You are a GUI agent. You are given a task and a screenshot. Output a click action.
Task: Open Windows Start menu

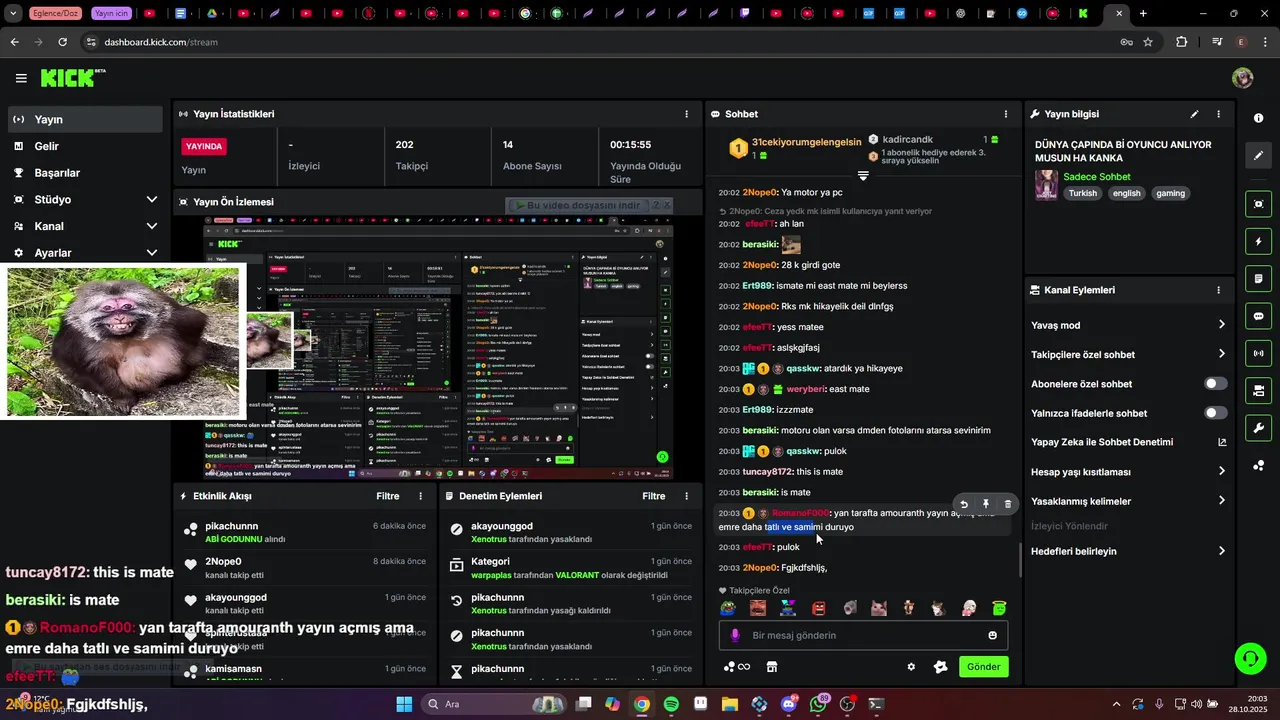(x=404, y=704)
